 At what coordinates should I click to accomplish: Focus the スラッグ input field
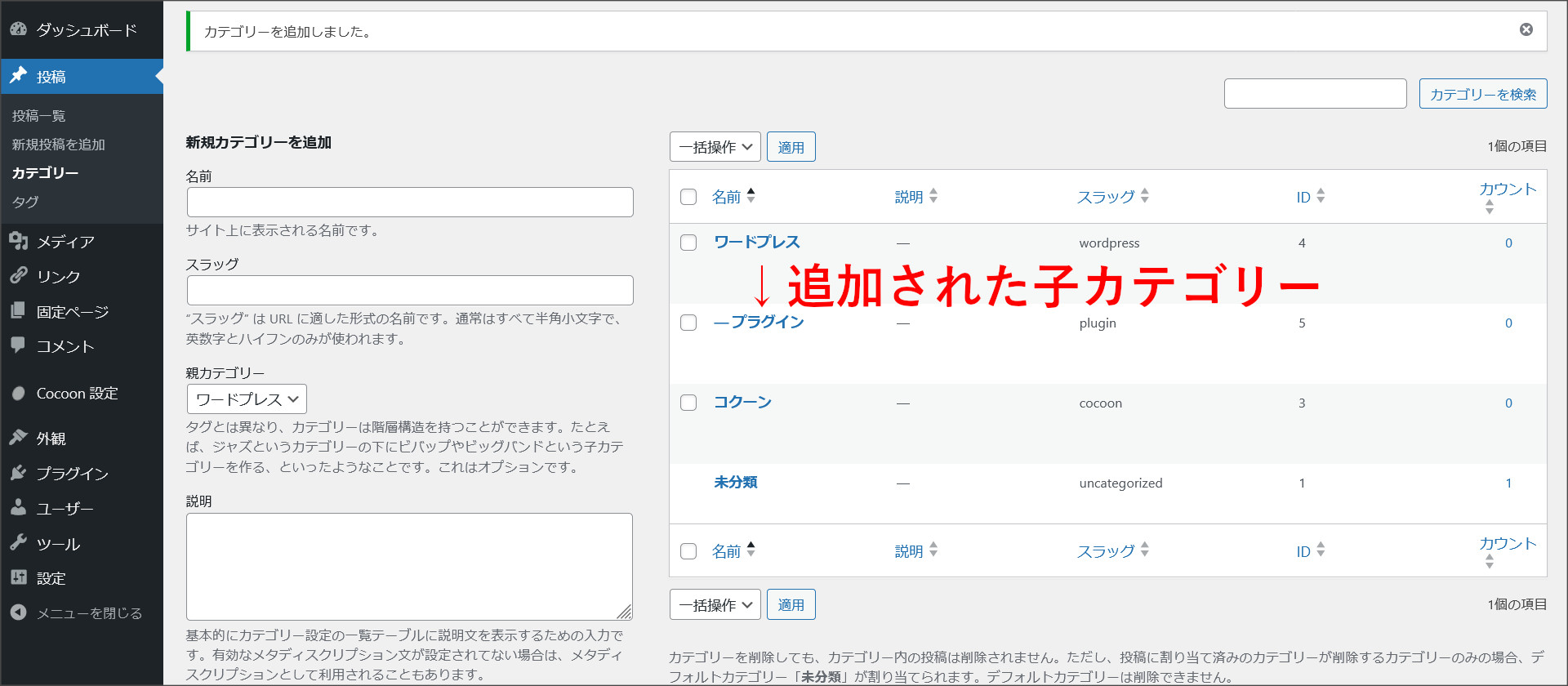[x=410, y=291]
